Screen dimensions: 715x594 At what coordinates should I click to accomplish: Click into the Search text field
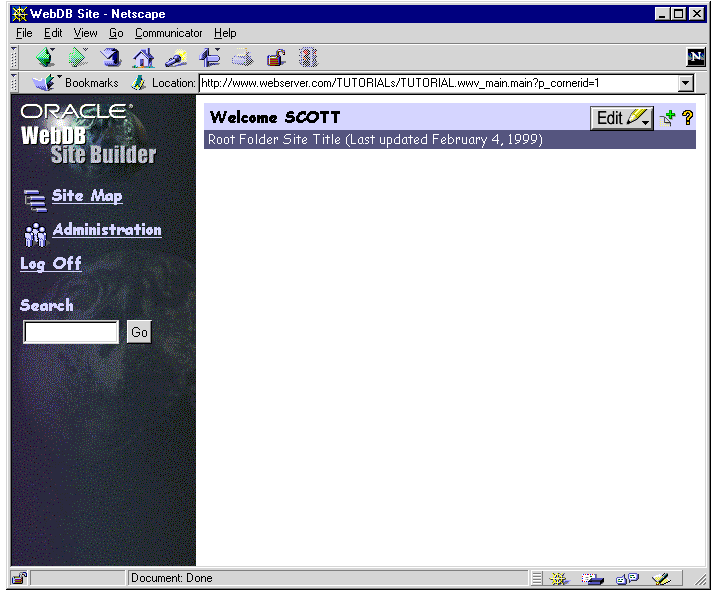pyautogui.click(x=71, y=332)
